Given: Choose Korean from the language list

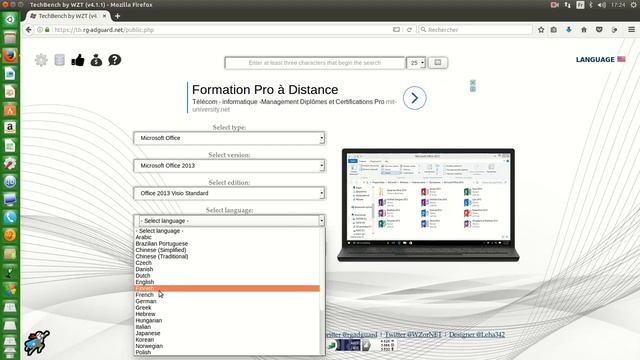Looking at the screenshot, I should click(x=227, y=340).
